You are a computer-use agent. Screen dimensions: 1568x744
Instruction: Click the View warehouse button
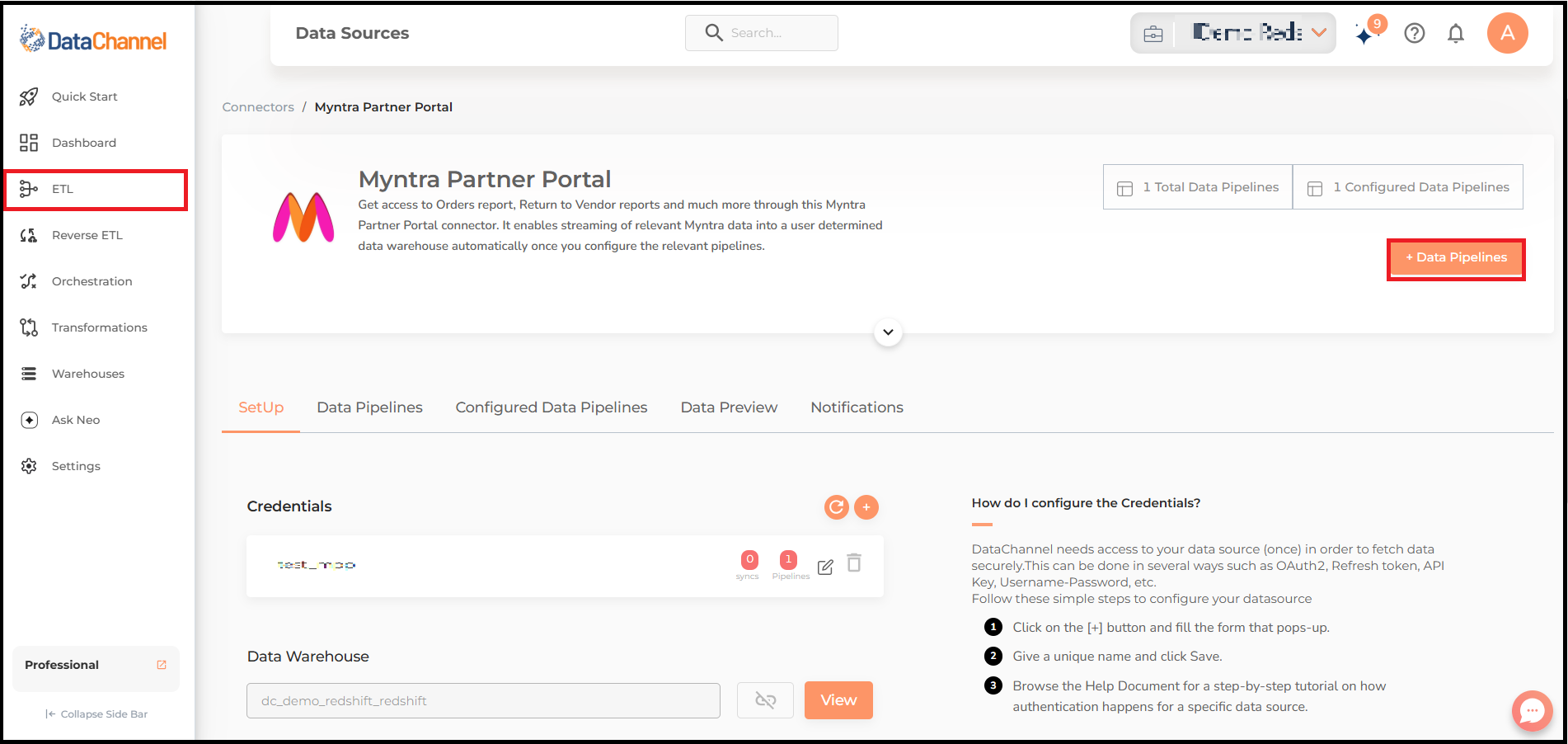pyautogui.click(x=838, y=700)
